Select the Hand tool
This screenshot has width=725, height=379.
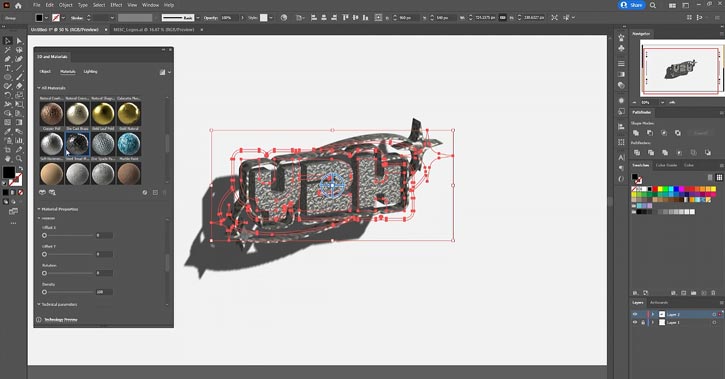(7, 159)
